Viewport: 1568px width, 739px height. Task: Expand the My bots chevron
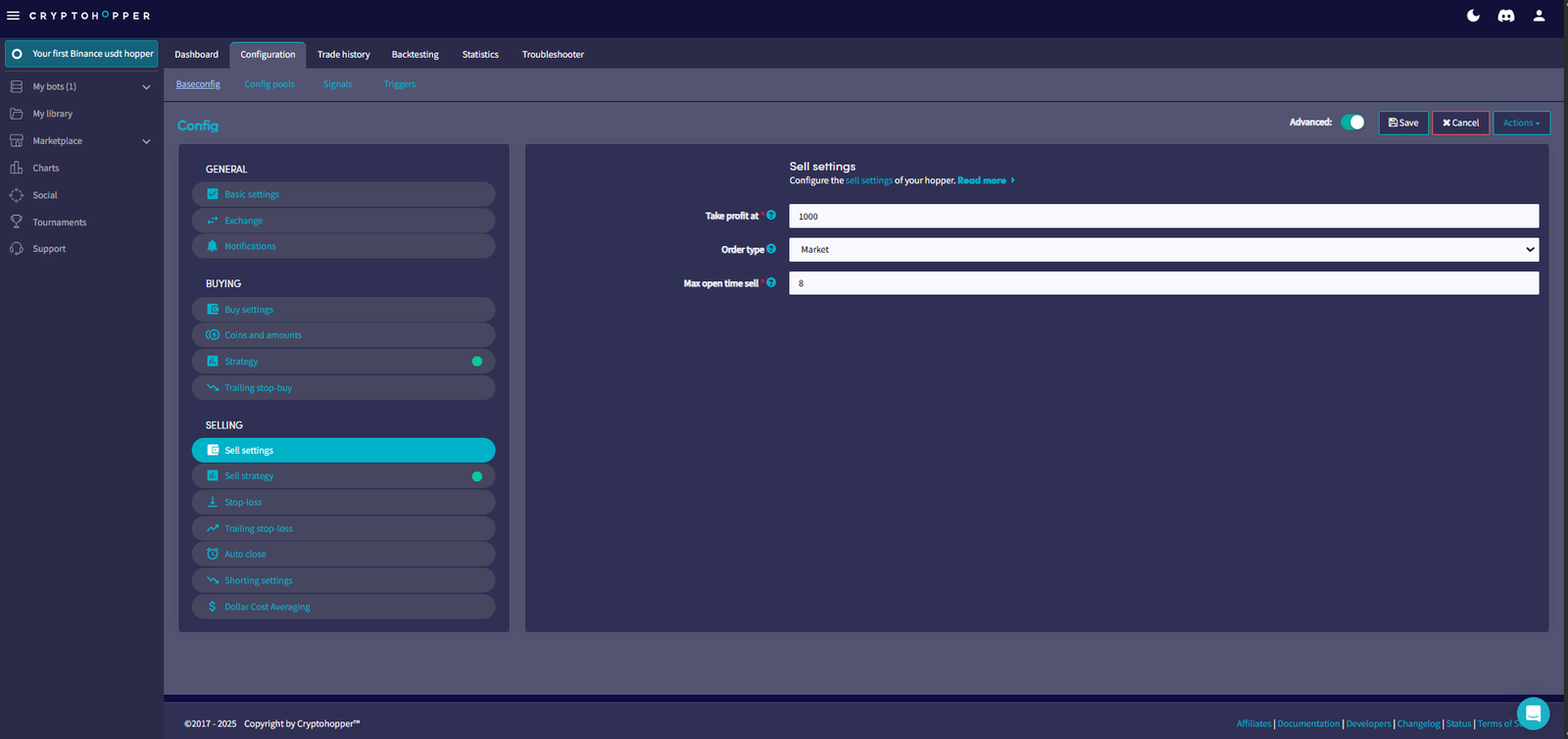pyautogui.click(x=147, y=87)
